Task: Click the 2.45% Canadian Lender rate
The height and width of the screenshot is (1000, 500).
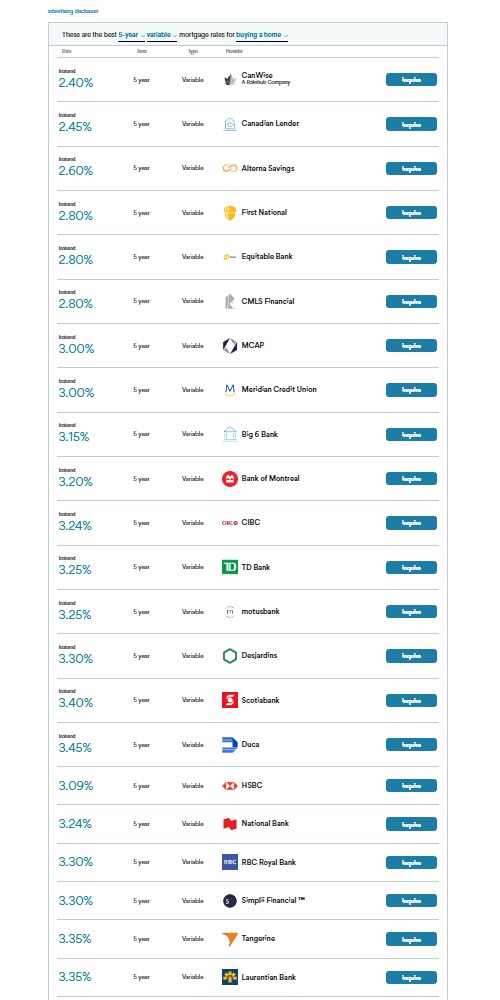Action: pyautogui.click(x=75, y=127)
